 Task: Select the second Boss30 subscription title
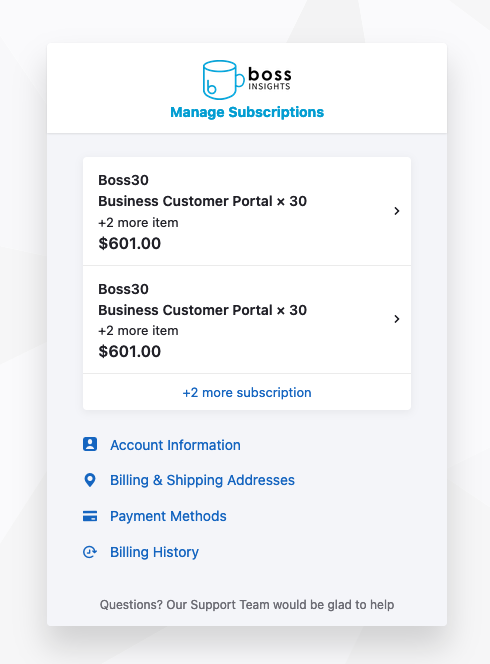[x=123, y=289]
